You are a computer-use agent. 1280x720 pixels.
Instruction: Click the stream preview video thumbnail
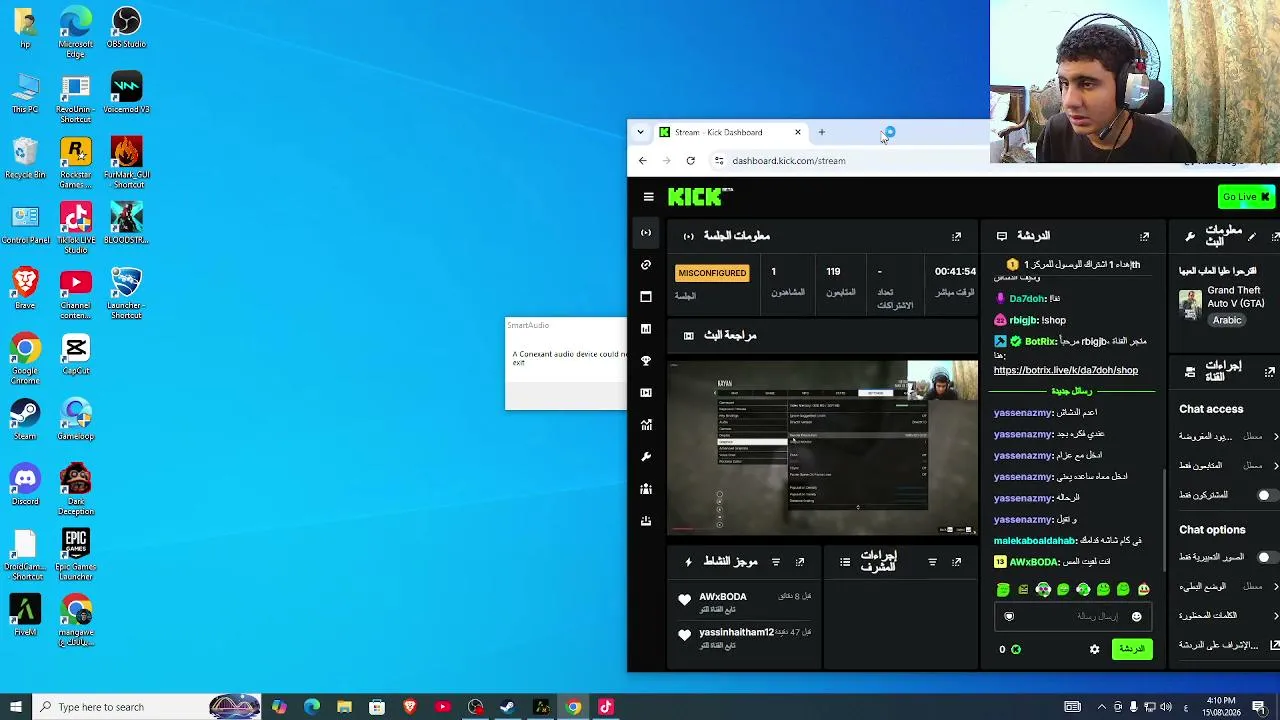pyautogui.click(x=823, y=449)
